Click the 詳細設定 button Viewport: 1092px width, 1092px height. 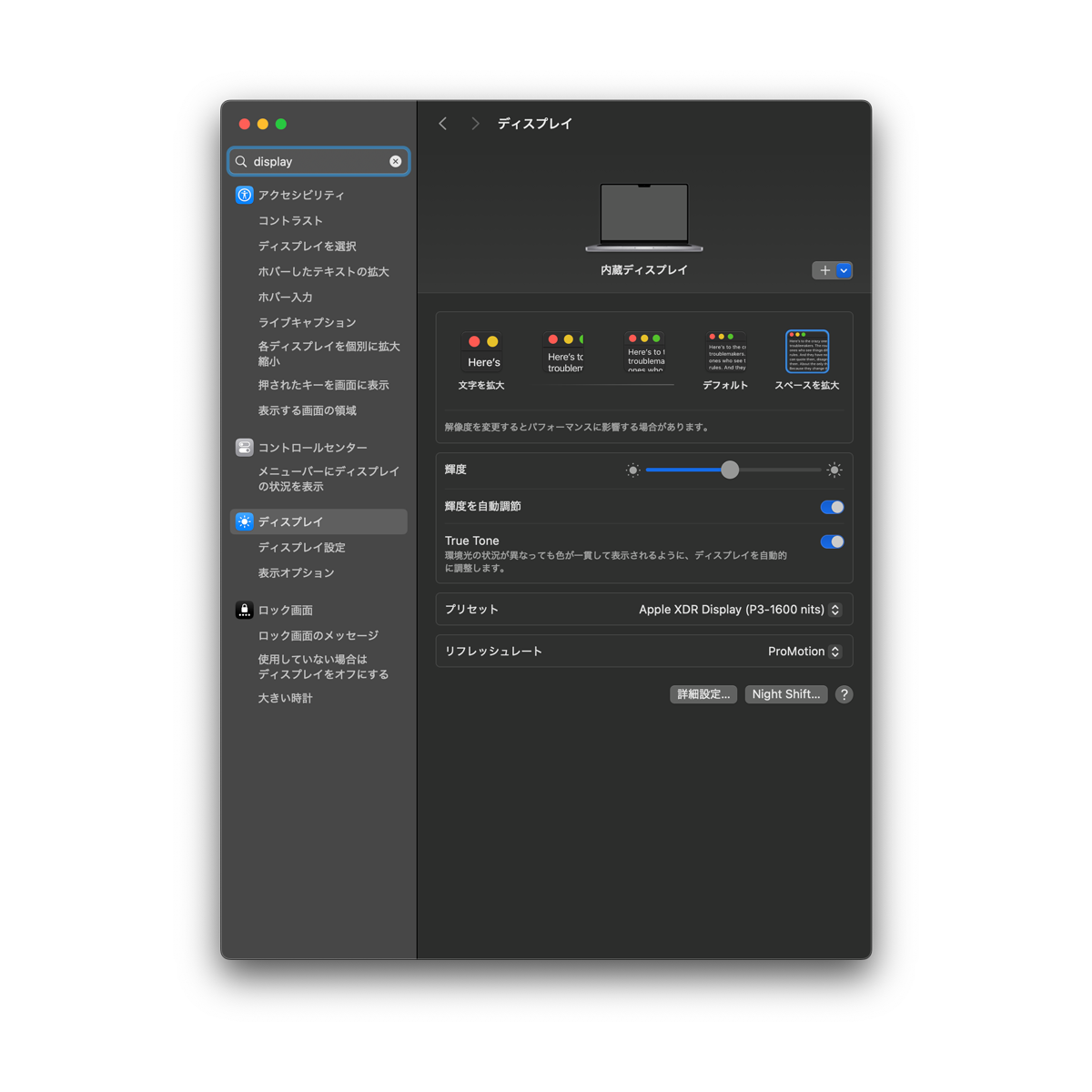(703, 694)
